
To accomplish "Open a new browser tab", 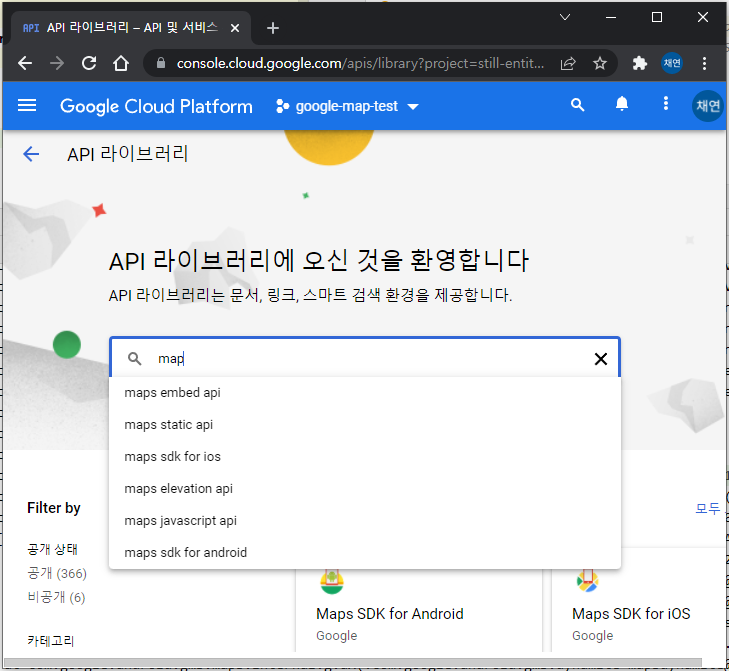I will click(273, 28).
